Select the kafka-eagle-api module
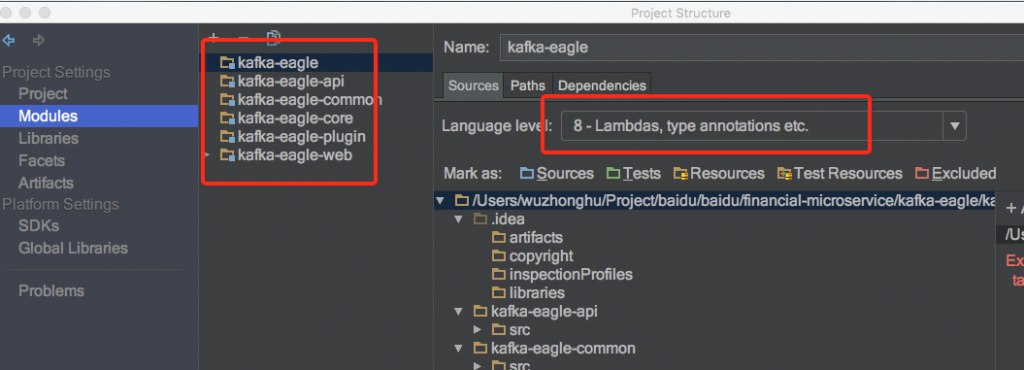Image resolution: width=1024 pixels, height=370 pixels. (291, 82)
